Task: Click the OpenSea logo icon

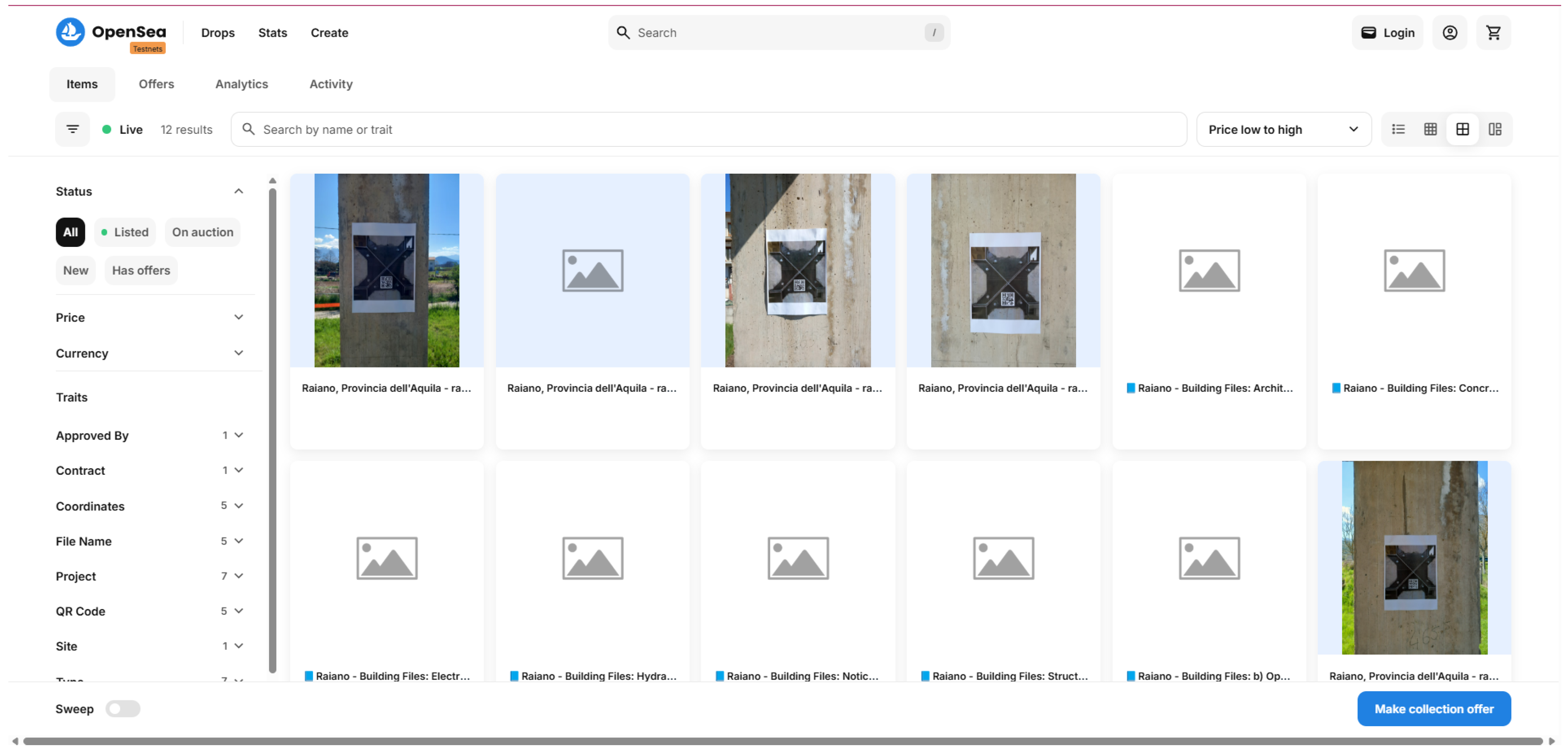Action: pos(70,31)
